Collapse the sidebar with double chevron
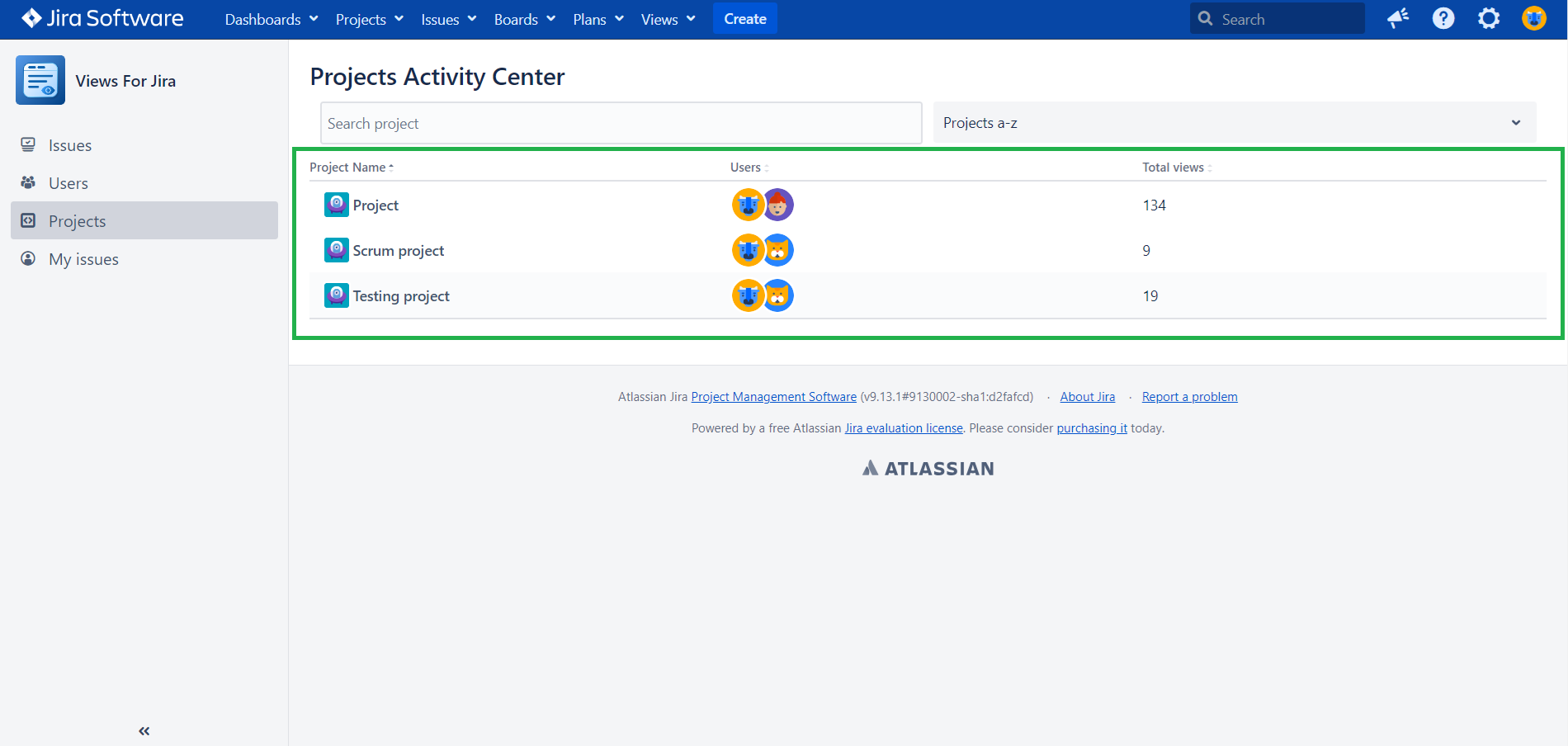1568x746 pixels. (144, 731)
